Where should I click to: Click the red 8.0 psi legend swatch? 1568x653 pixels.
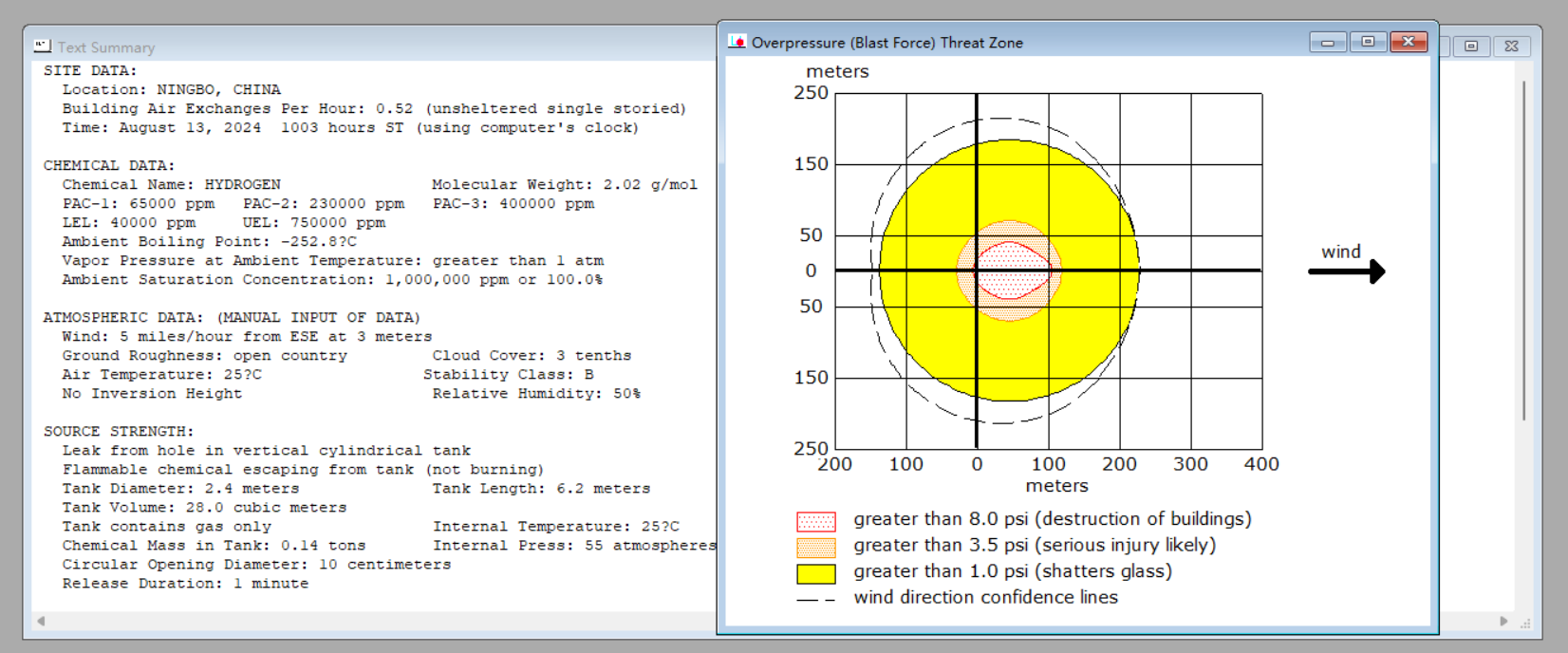point(816,522)
